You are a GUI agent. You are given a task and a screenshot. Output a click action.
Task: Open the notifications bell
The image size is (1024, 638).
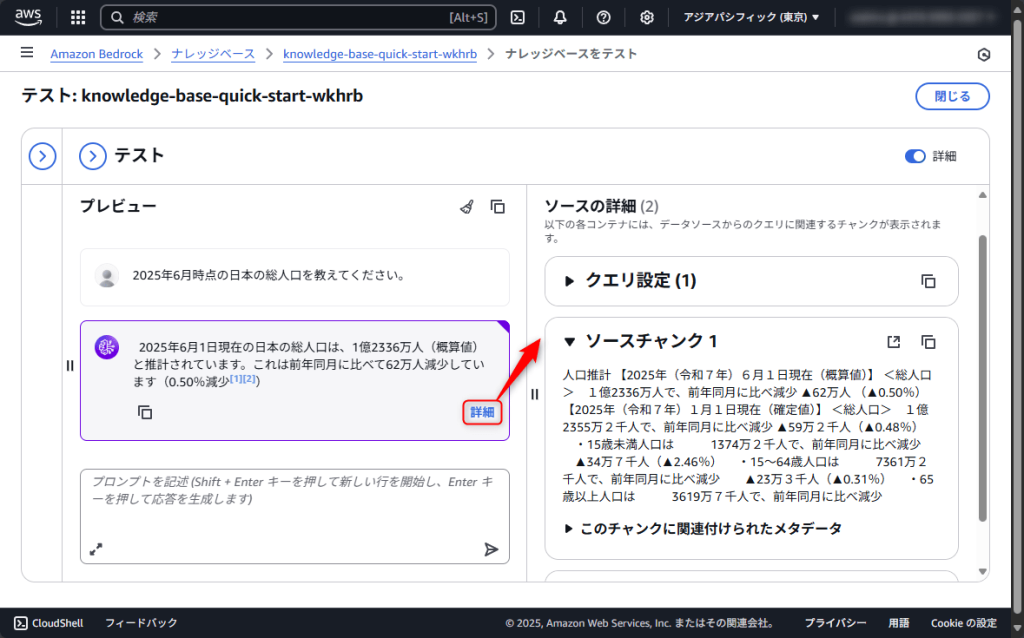point(560,18)
